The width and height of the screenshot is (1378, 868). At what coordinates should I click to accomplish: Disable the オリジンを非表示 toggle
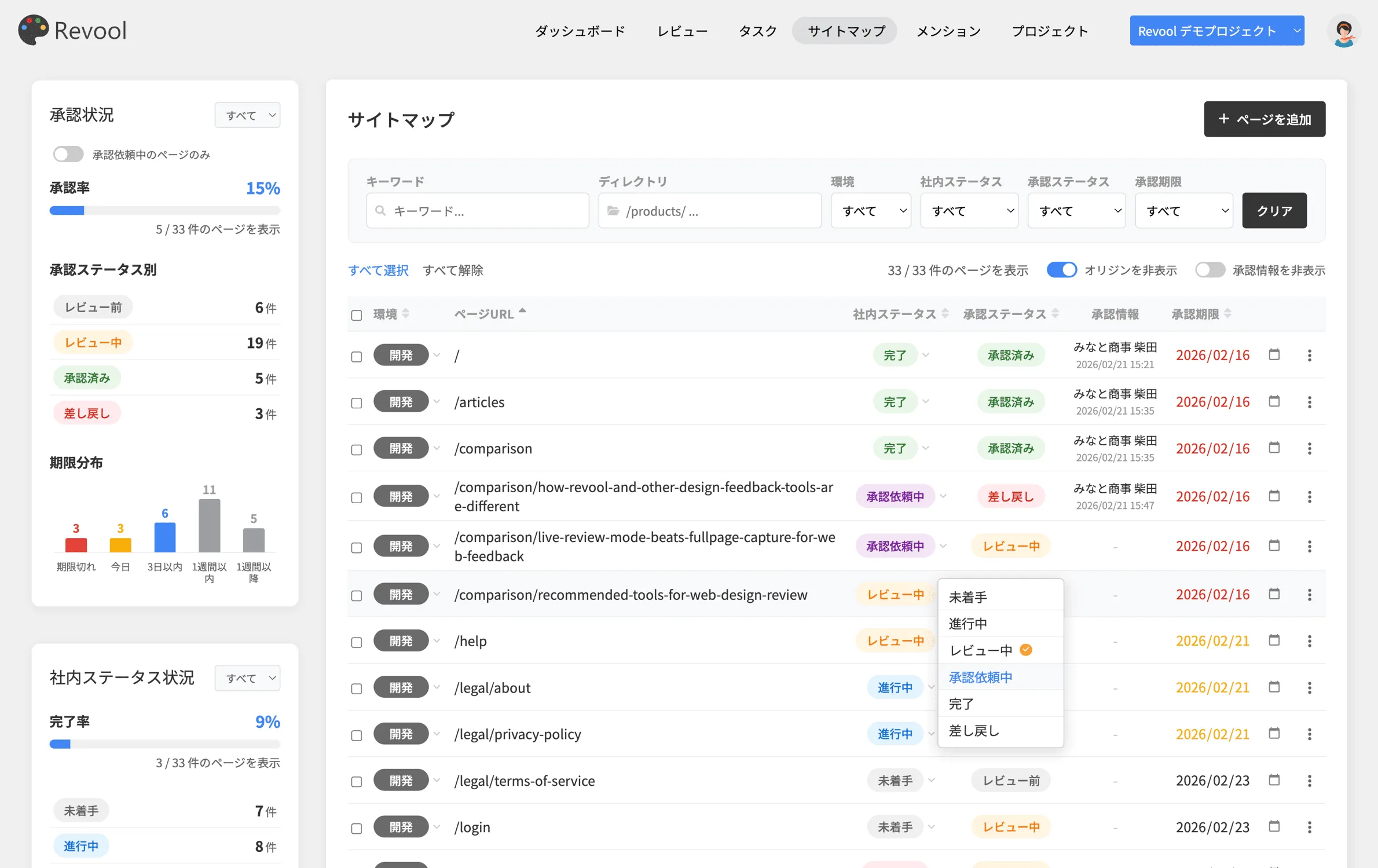(x=1061, y=269)
